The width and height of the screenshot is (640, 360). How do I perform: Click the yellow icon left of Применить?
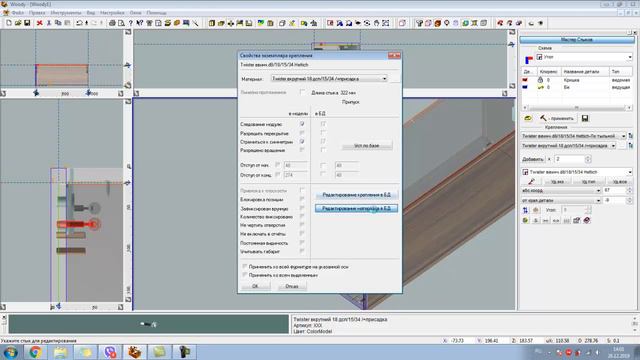[528, 118]
